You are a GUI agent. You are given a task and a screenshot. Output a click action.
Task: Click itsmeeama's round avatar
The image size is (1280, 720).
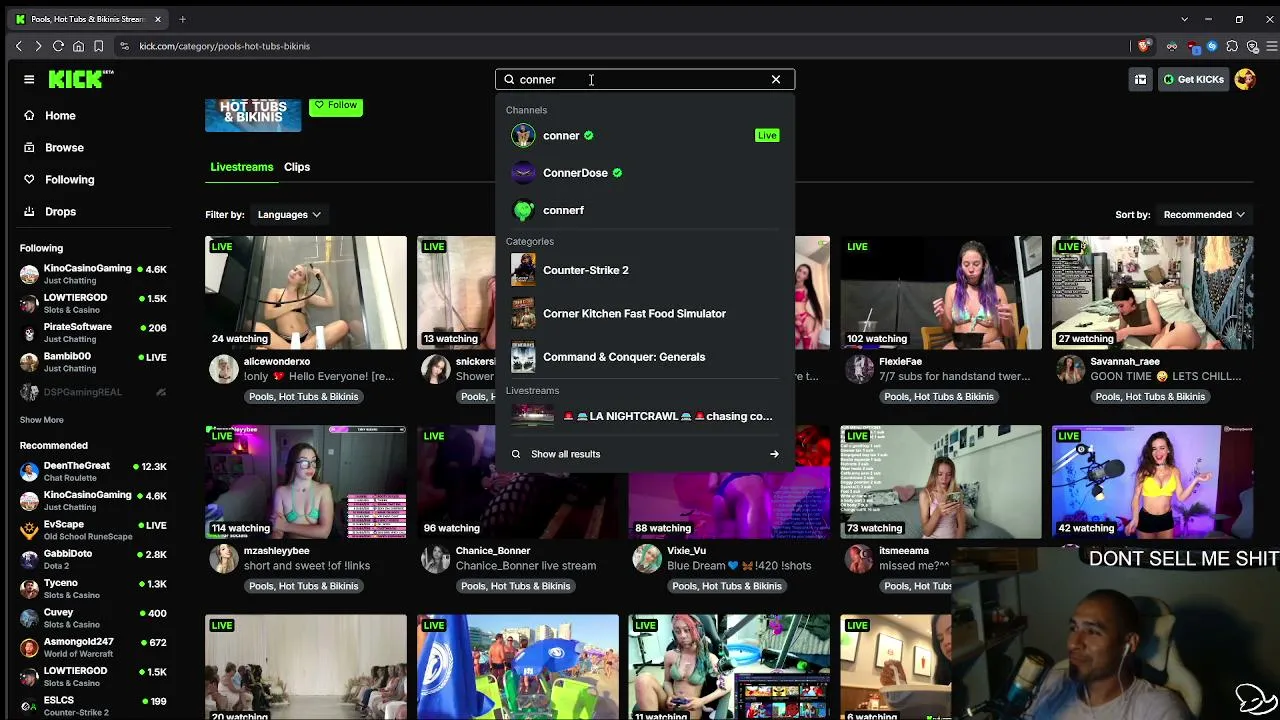[859, 558]
